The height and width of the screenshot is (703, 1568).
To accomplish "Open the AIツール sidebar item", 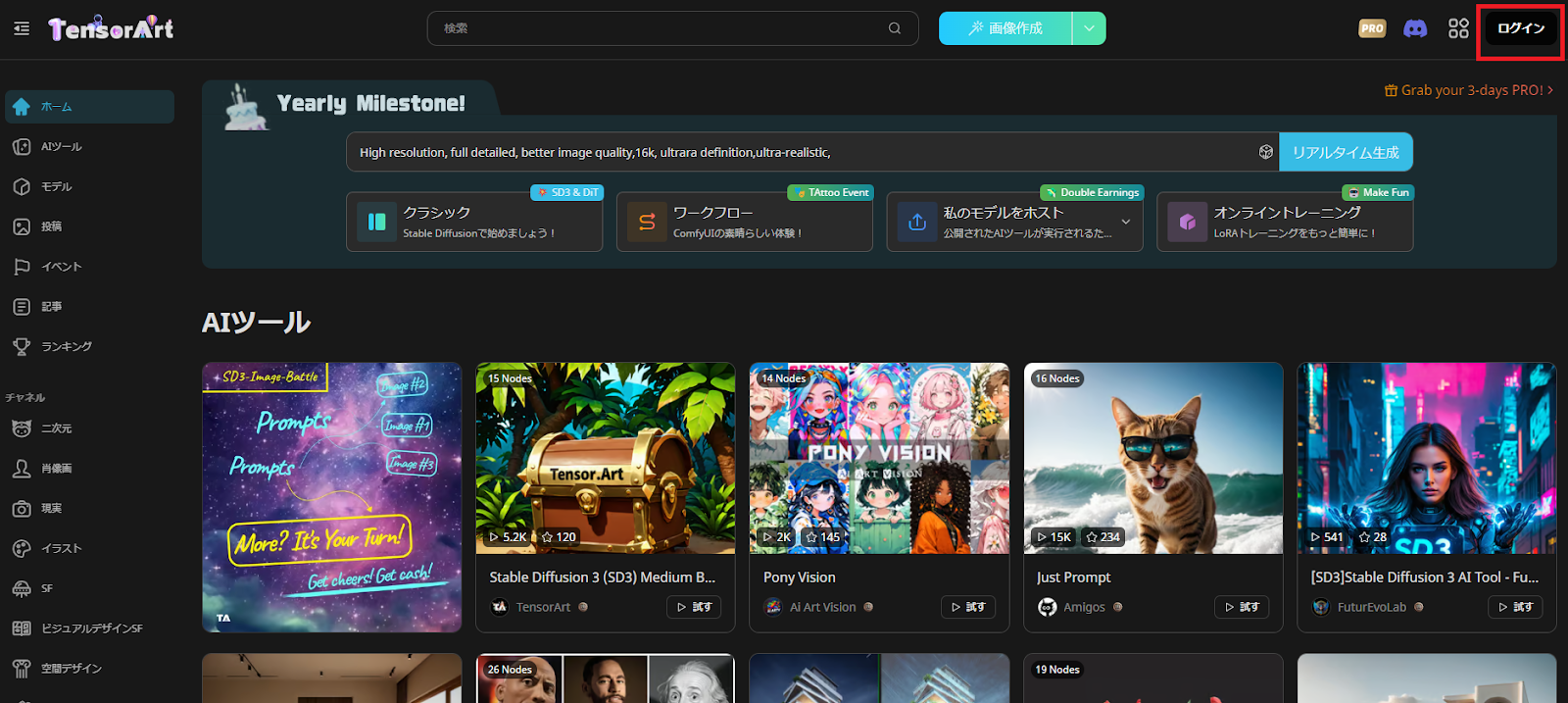I will tap(89, 147).
